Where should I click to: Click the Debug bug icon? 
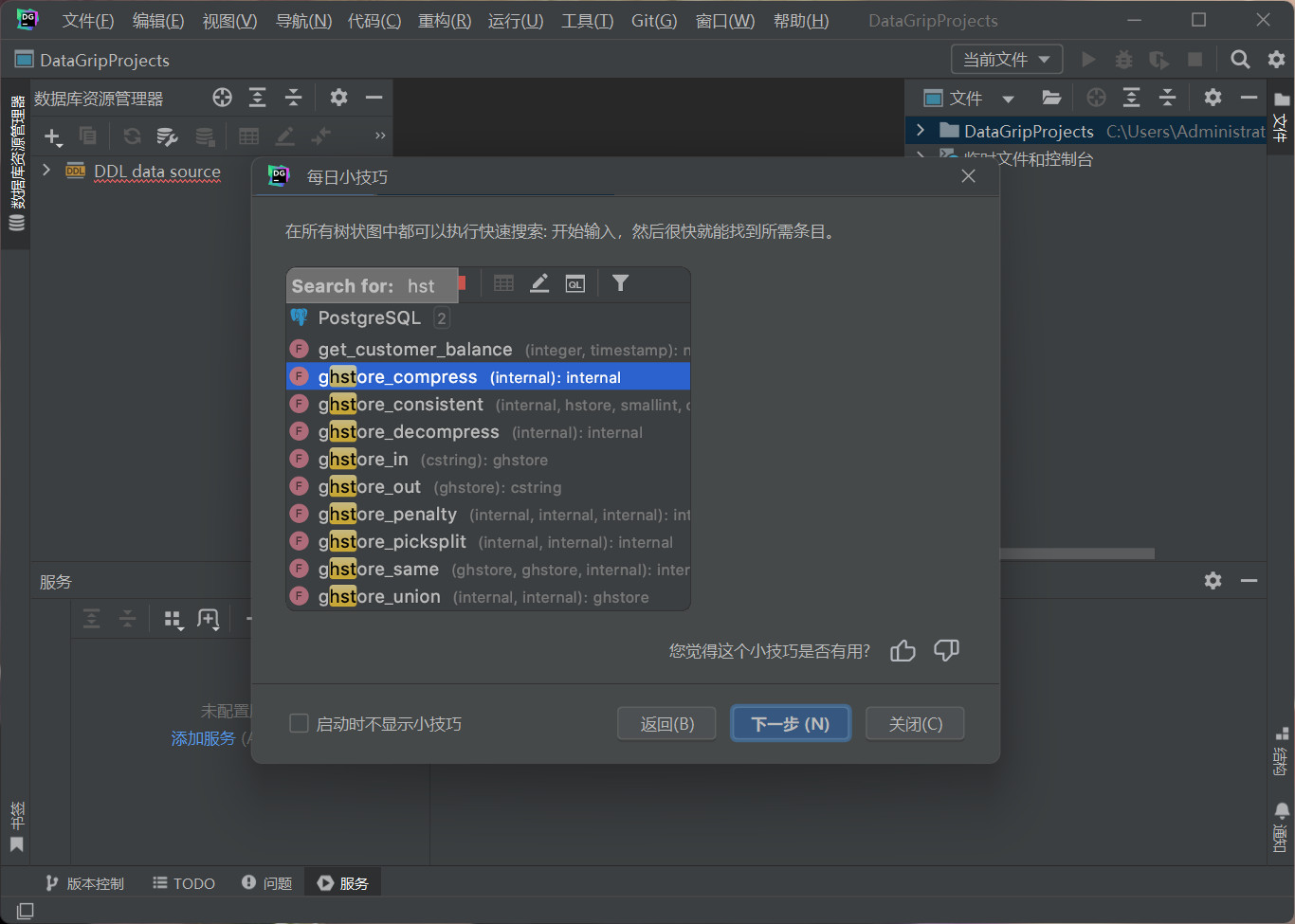tap(1123, 60)
